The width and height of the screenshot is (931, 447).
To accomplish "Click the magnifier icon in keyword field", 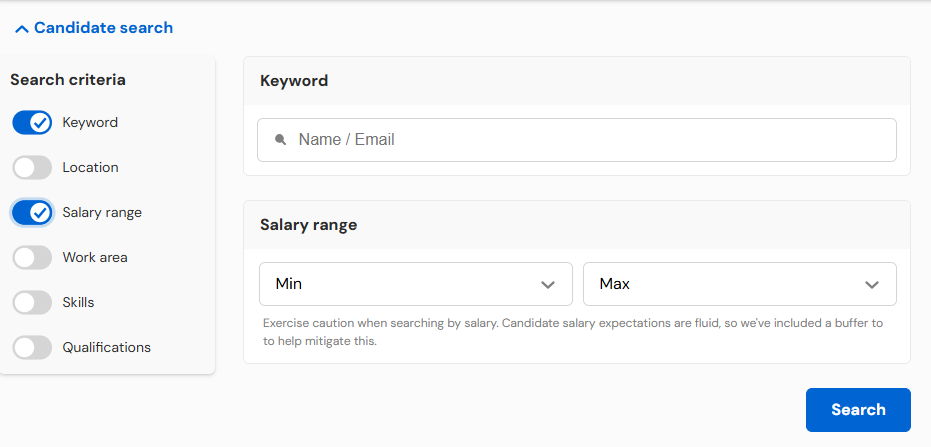I will coord(281,140).
